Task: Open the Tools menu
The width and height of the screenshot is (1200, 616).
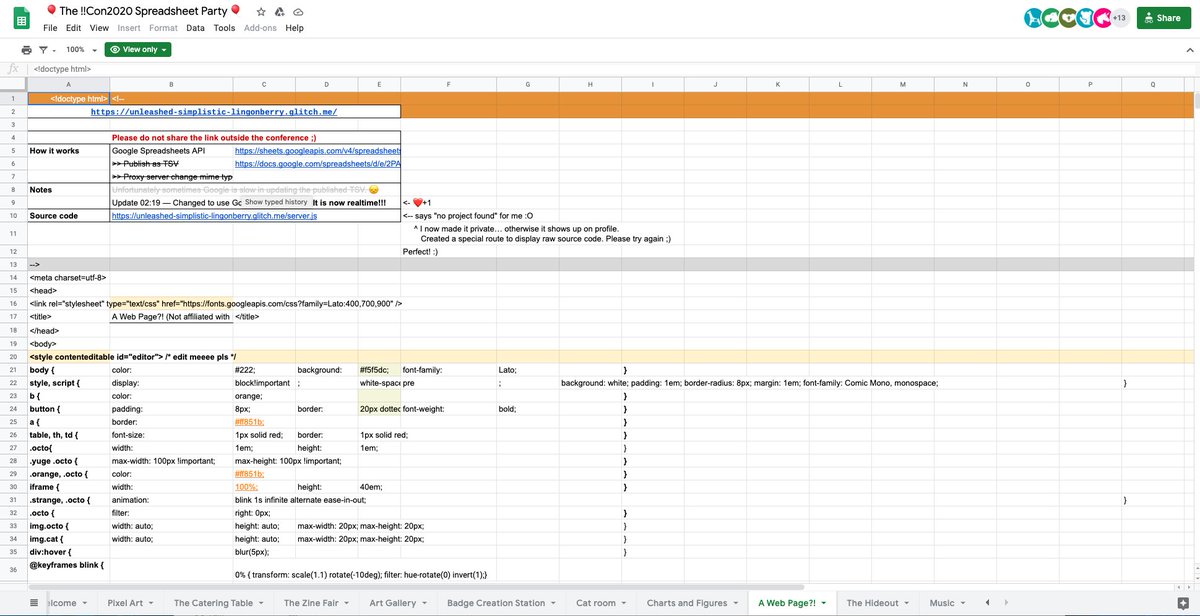Action: coord(225,28)
